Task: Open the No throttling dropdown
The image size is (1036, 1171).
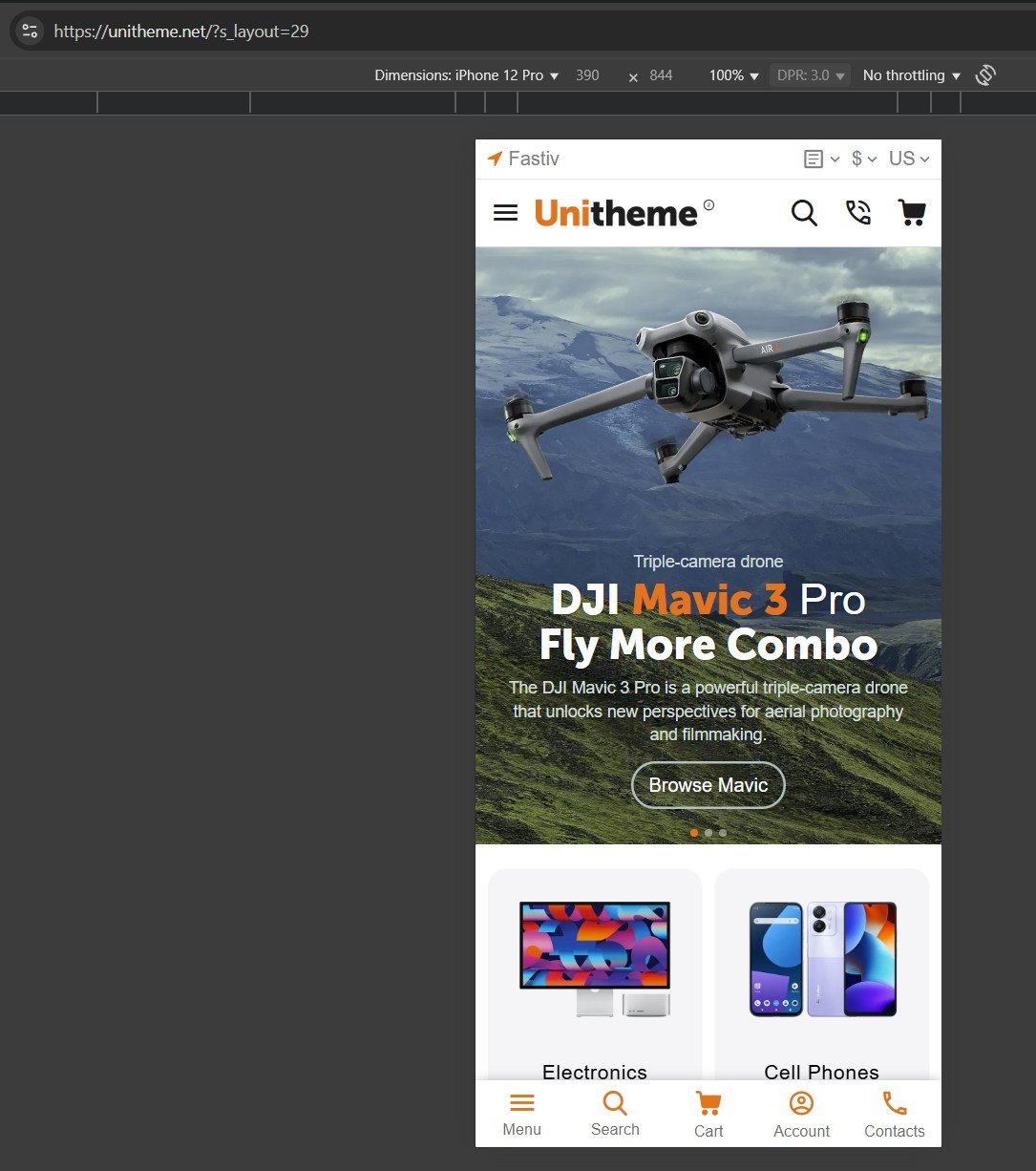Action: coord(911,75)
